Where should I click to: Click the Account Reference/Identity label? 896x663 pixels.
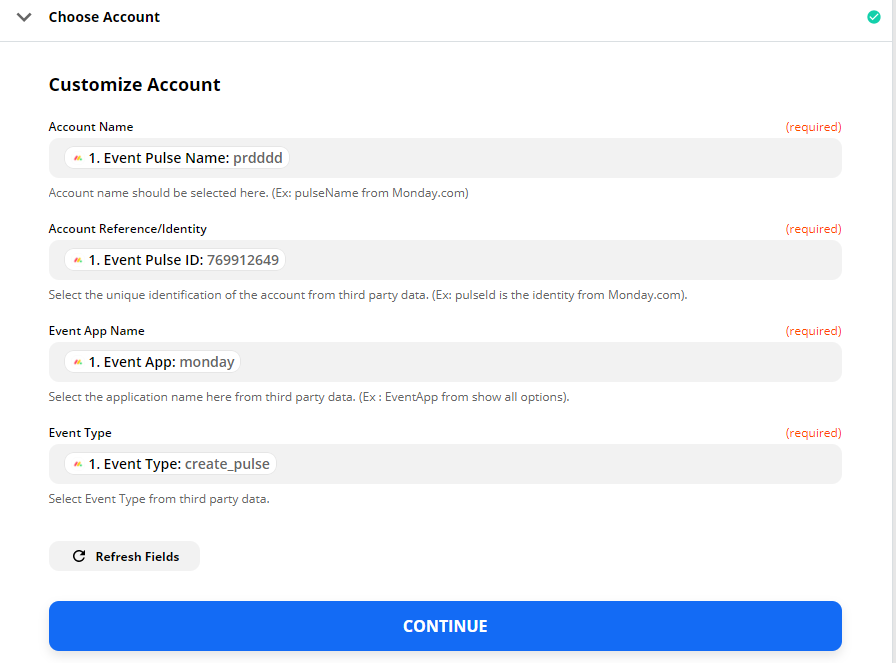[x=127, y=229]
